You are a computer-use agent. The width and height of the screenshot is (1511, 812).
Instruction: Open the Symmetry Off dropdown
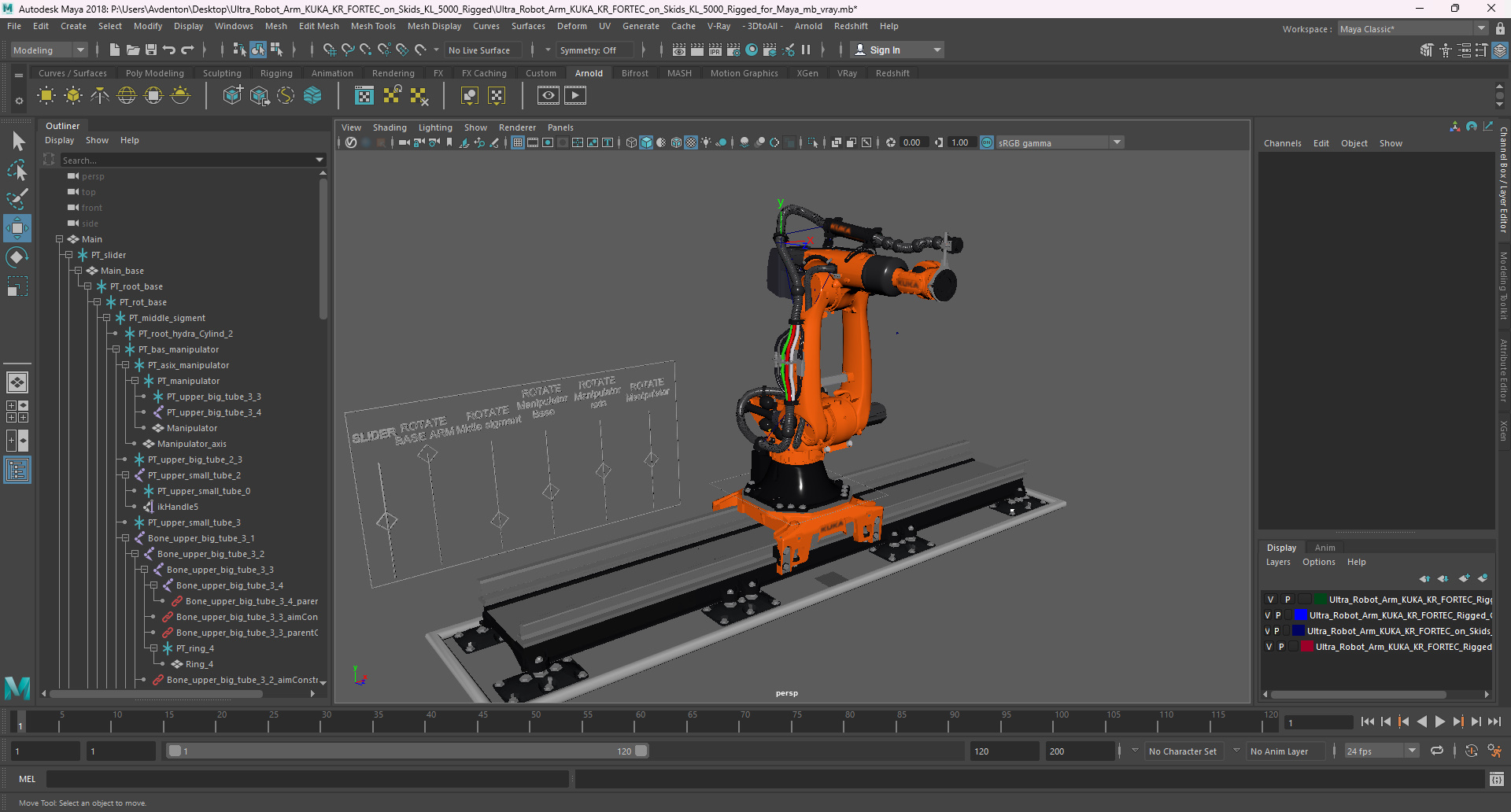point(595,50)
